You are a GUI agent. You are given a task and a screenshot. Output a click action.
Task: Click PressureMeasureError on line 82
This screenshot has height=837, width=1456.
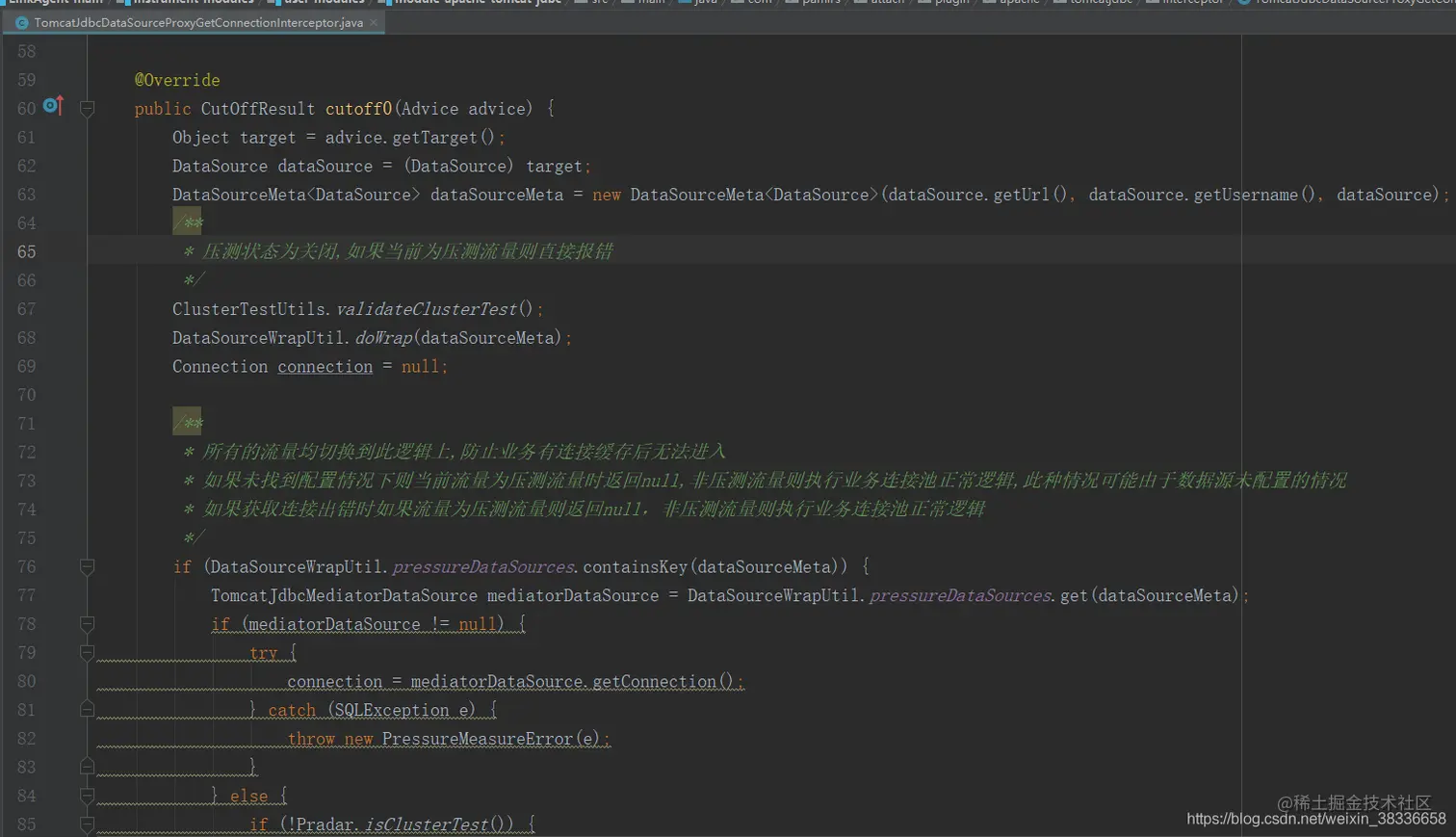[477, 739]
